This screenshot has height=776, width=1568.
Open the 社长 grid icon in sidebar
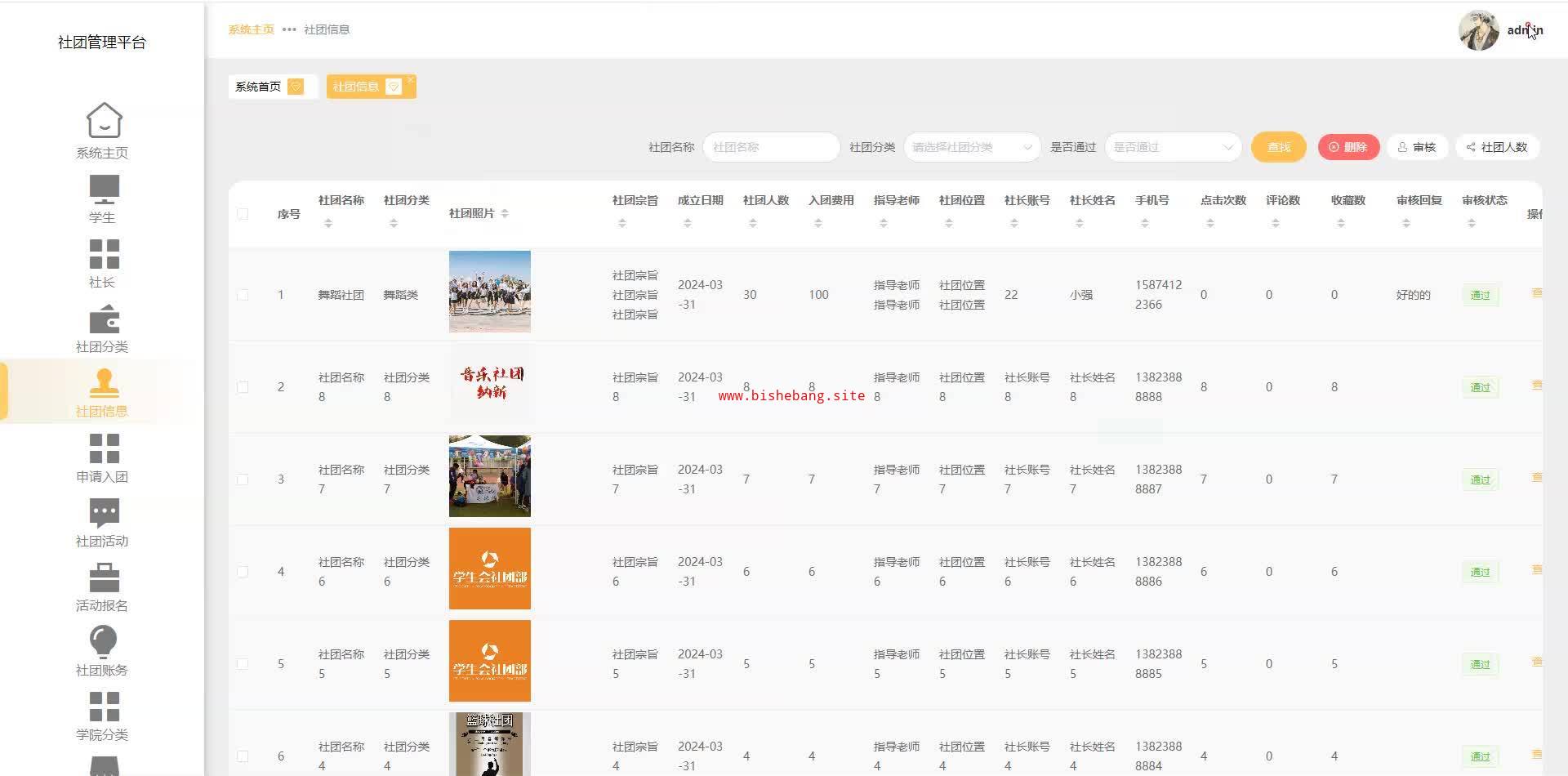tap(104, 254)
